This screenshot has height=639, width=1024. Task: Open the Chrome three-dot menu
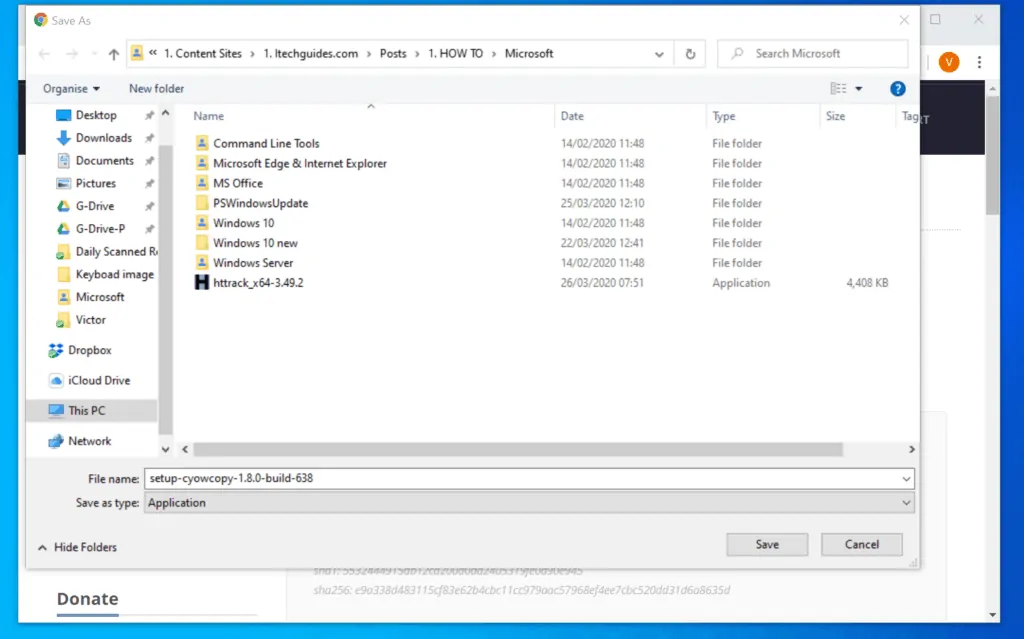coord(979,62)
